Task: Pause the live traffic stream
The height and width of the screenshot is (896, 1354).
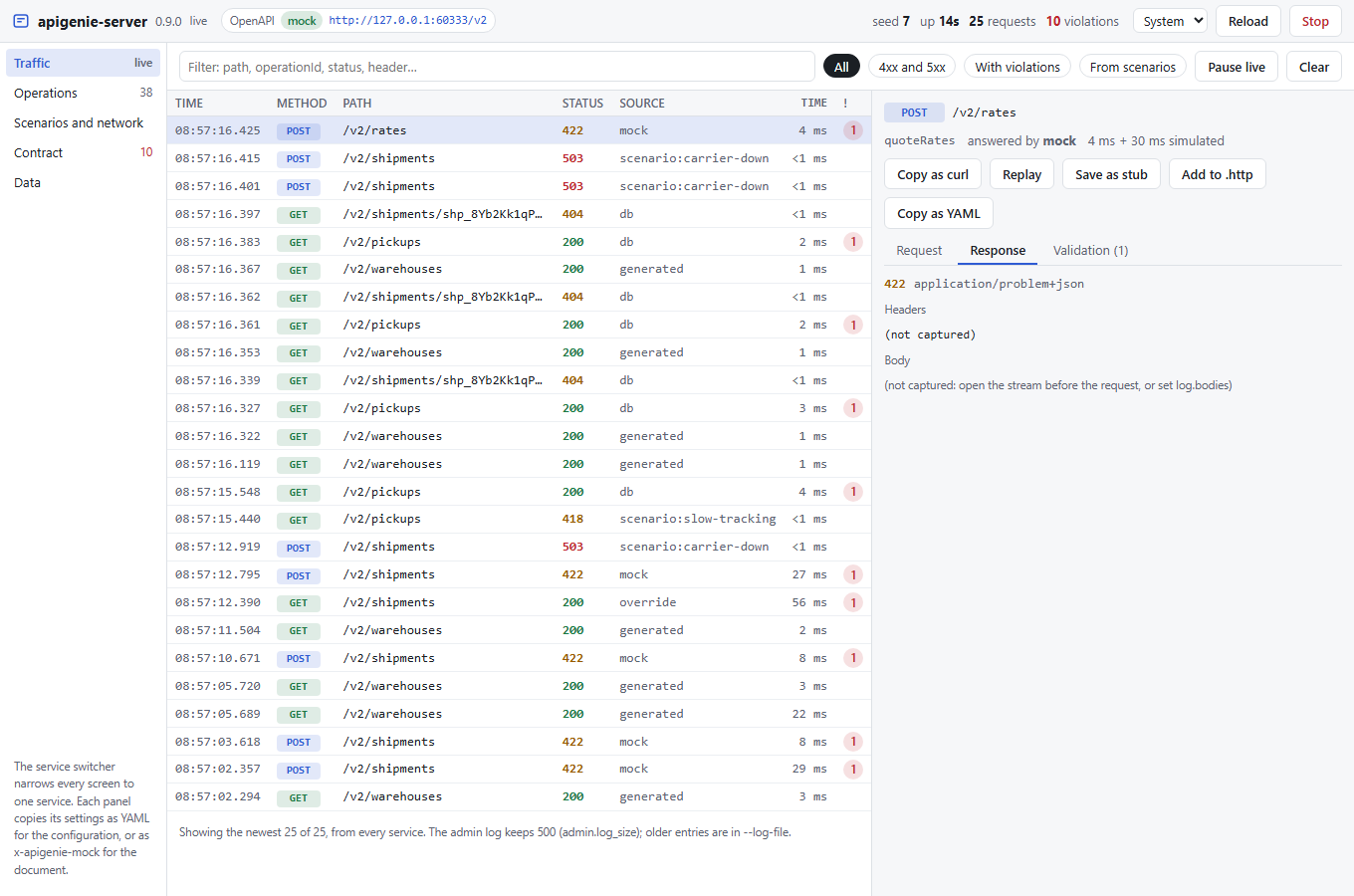Action: tap(1237, 67)
